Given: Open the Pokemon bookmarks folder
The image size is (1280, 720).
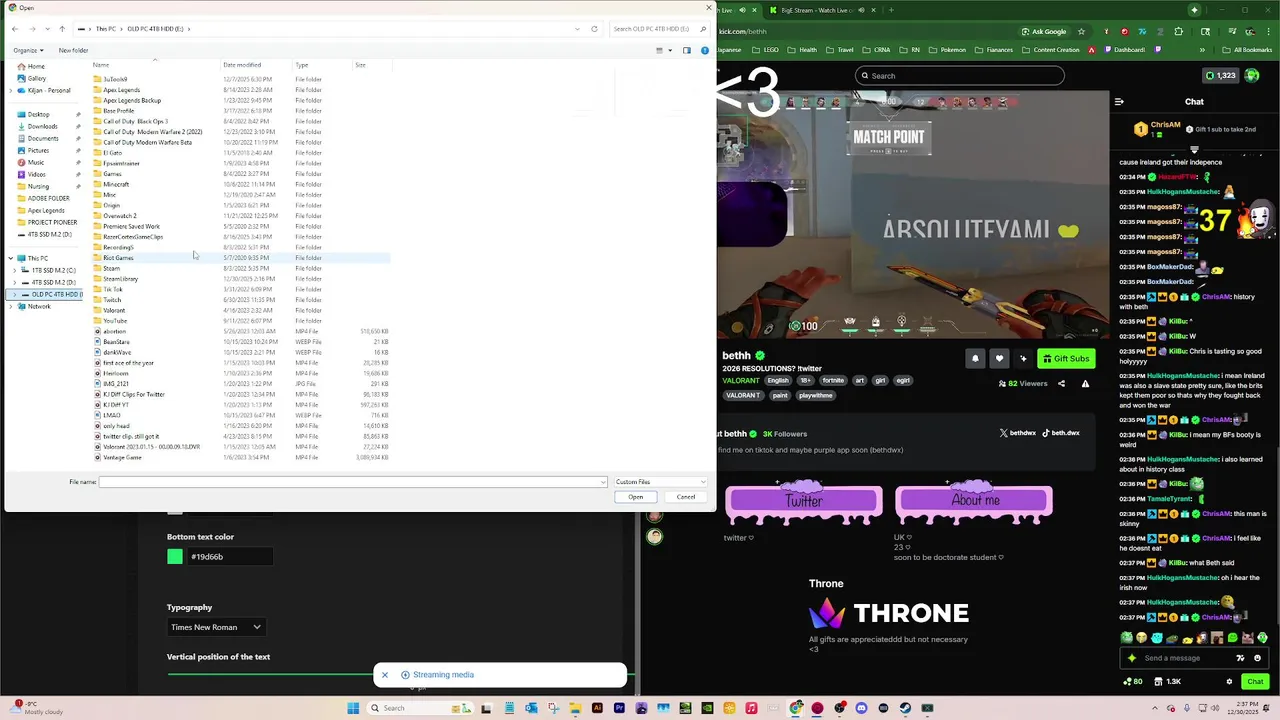Looking at the screenshot, I should pos(948,49).
